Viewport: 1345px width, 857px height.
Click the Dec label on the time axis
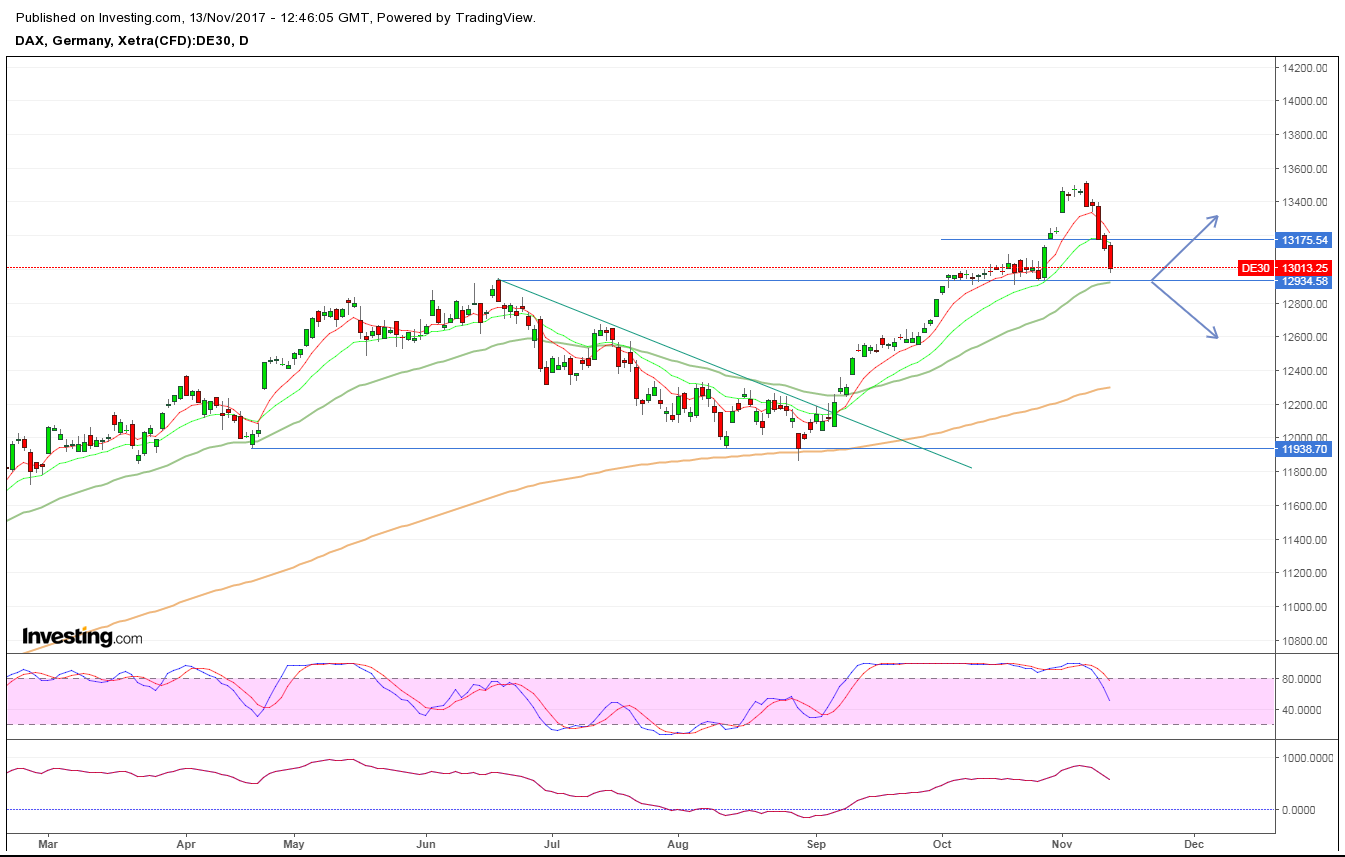point(1192,844)
